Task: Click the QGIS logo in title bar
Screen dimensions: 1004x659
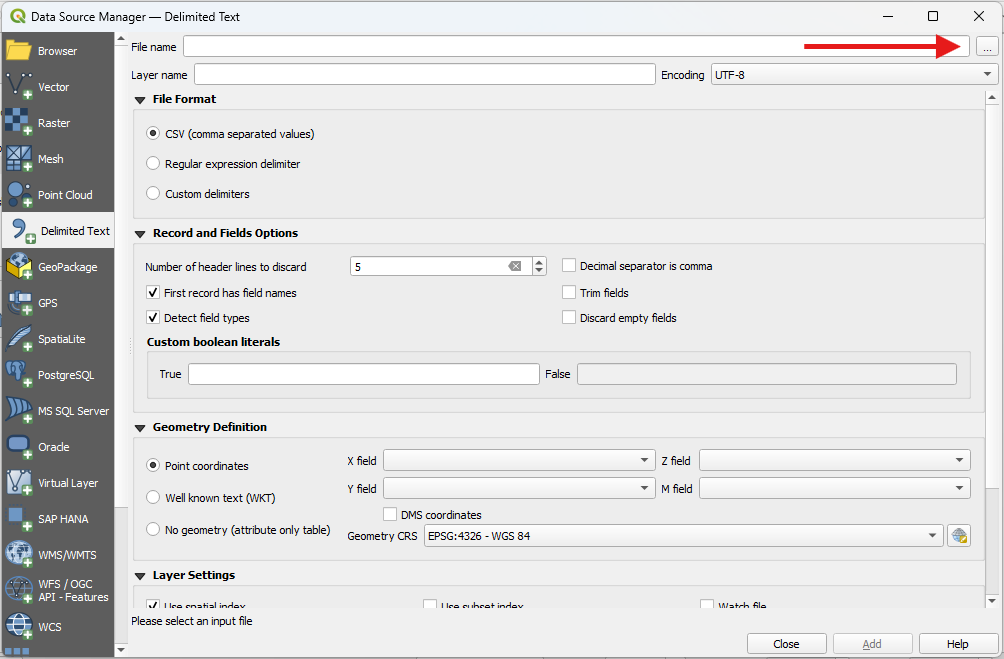Action: point(17,16)
